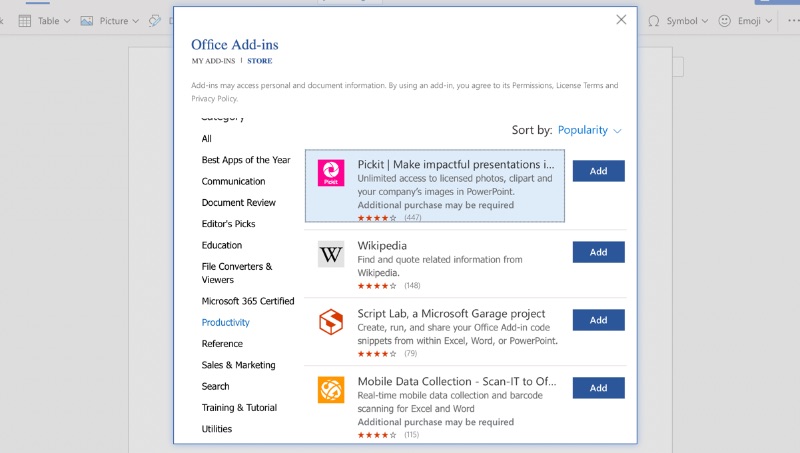The width and height of the screenshot is (800, 453).
Task: Click 'Real-time mobile data collection' description
Action: pos(450,402)
